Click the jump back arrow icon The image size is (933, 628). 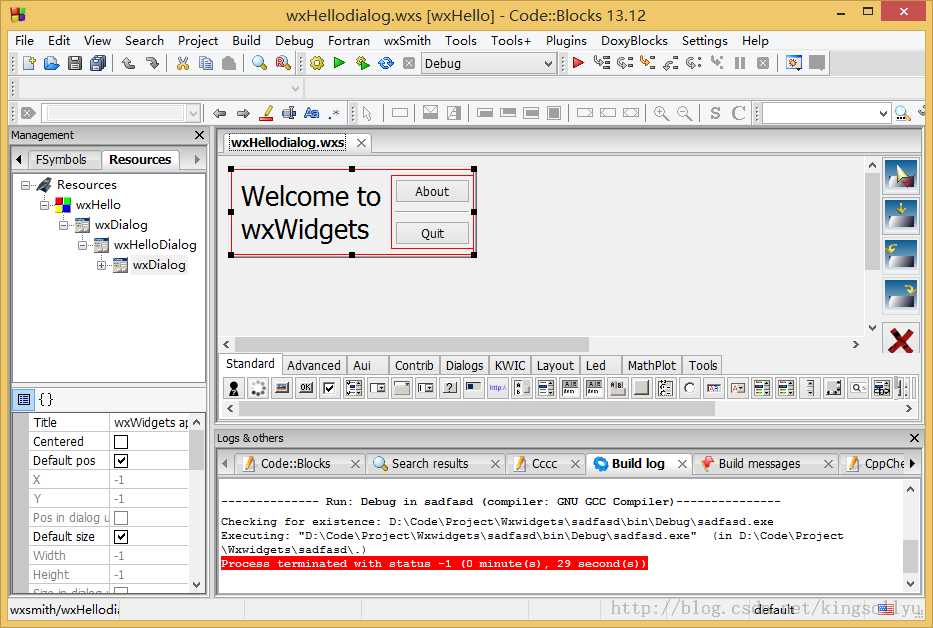220,113
